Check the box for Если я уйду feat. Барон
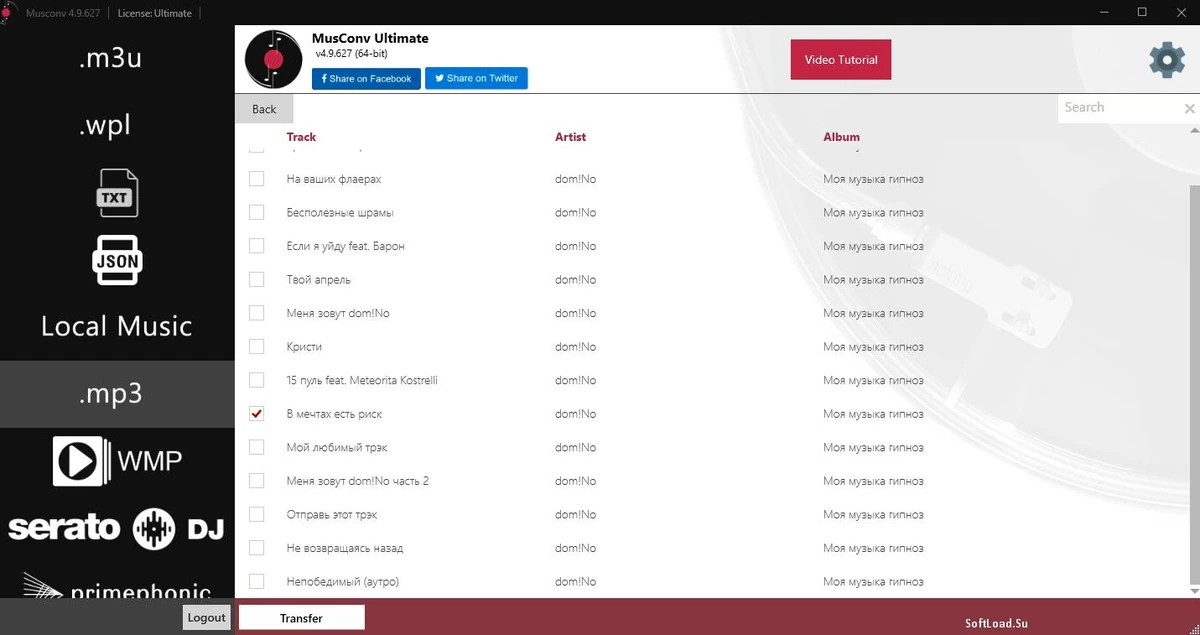The image size is (1200, 635). [257, 246]
